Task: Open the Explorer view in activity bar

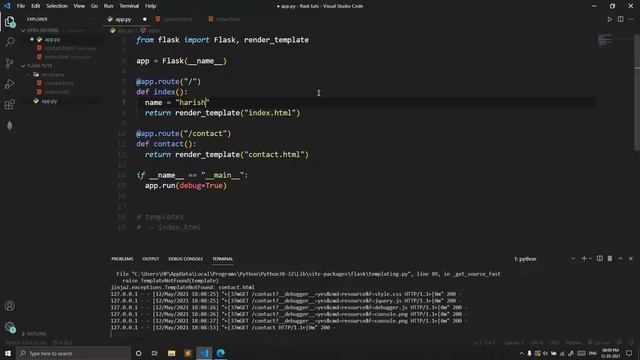Action: tap(10, 22)
